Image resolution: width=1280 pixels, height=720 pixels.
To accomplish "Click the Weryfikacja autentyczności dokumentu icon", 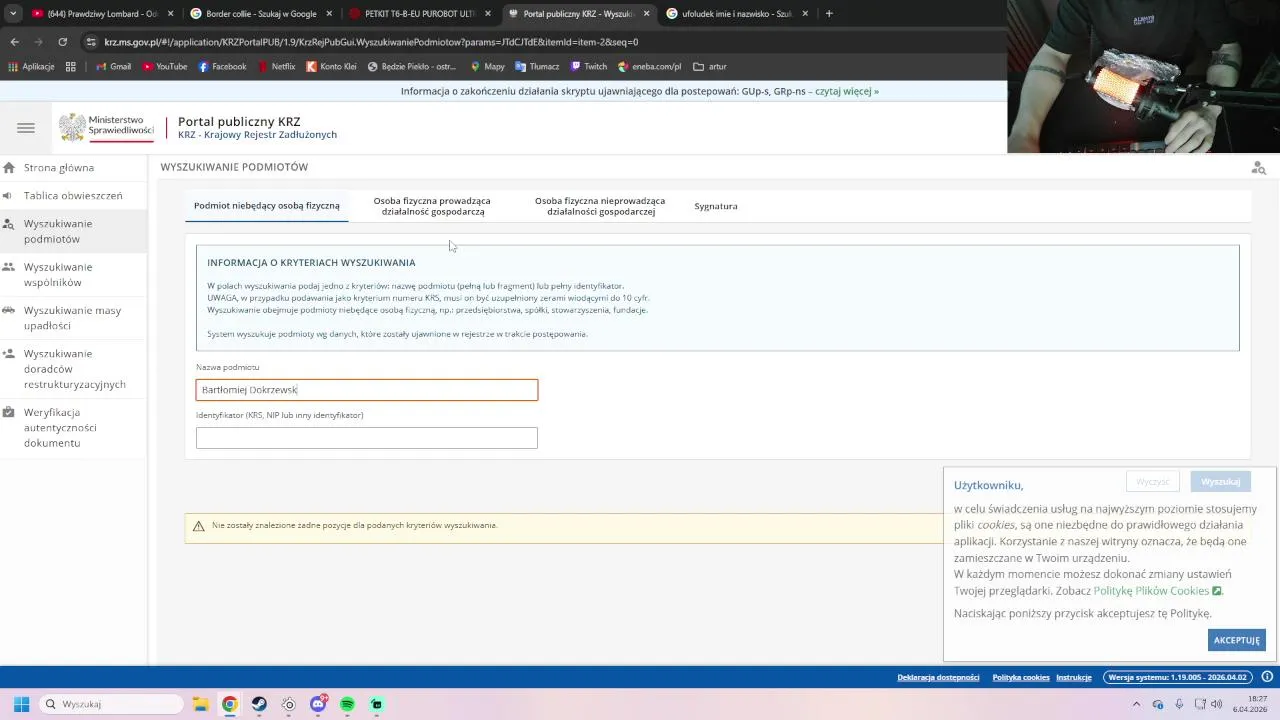I will click(9, 413).
